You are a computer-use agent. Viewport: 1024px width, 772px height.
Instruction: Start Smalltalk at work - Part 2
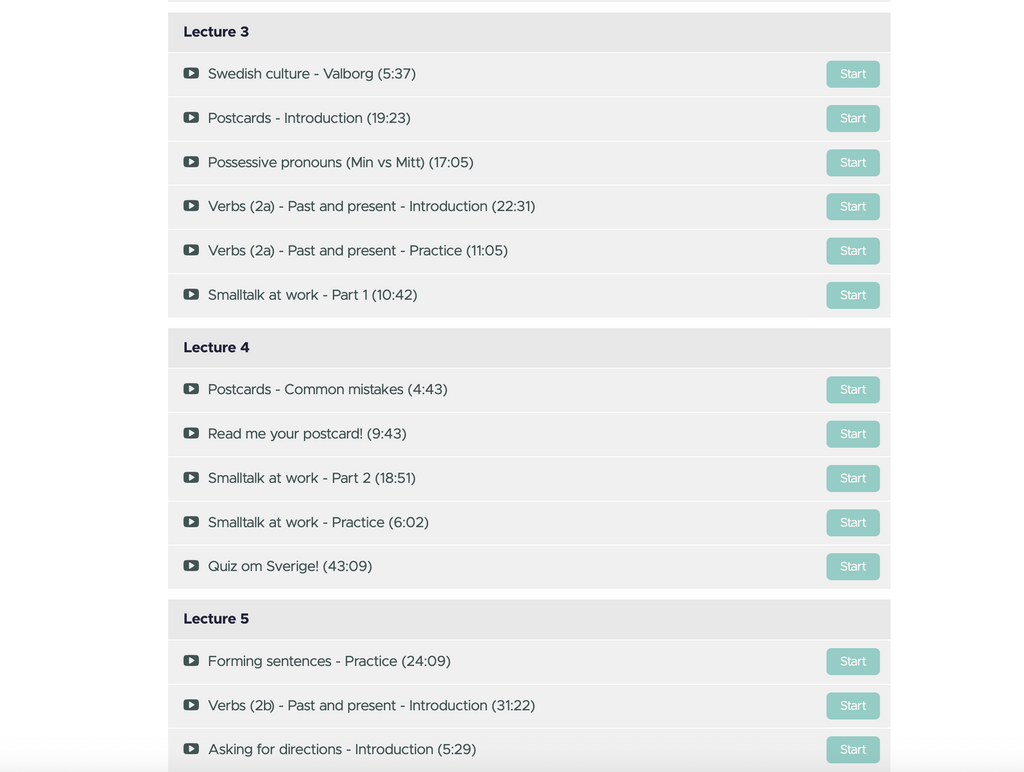point(853,478)
